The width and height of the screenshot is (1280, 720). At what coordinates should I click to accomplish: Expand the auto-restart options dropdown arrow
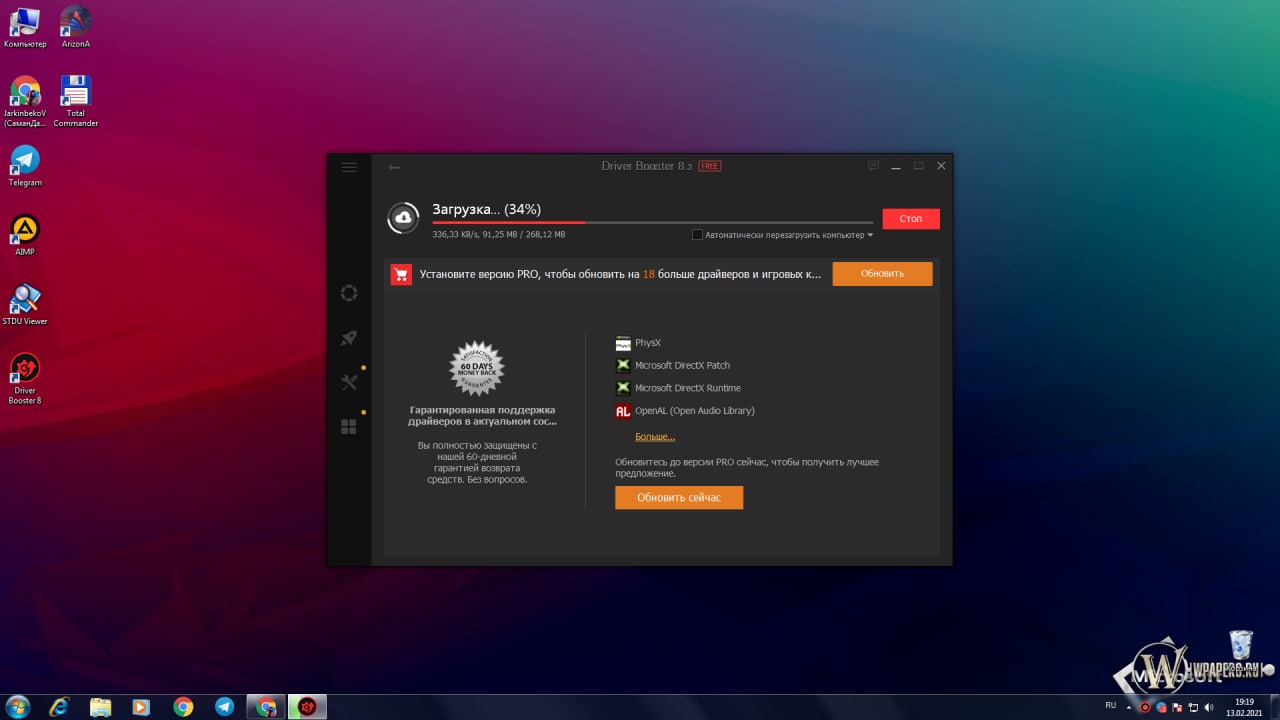point(870,235)
